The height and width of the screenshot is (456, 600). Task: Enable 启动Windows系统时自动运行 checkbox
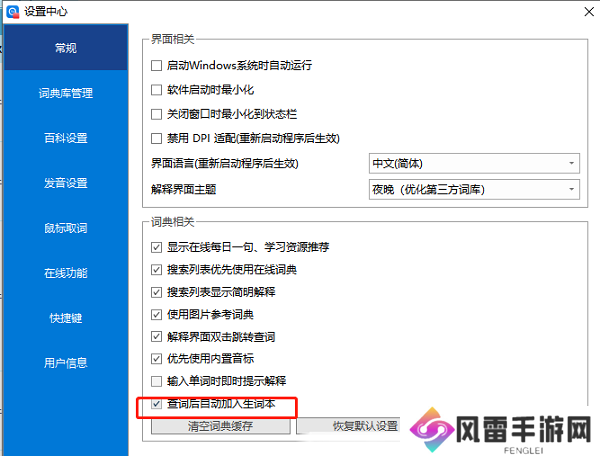tap(157, 65)
